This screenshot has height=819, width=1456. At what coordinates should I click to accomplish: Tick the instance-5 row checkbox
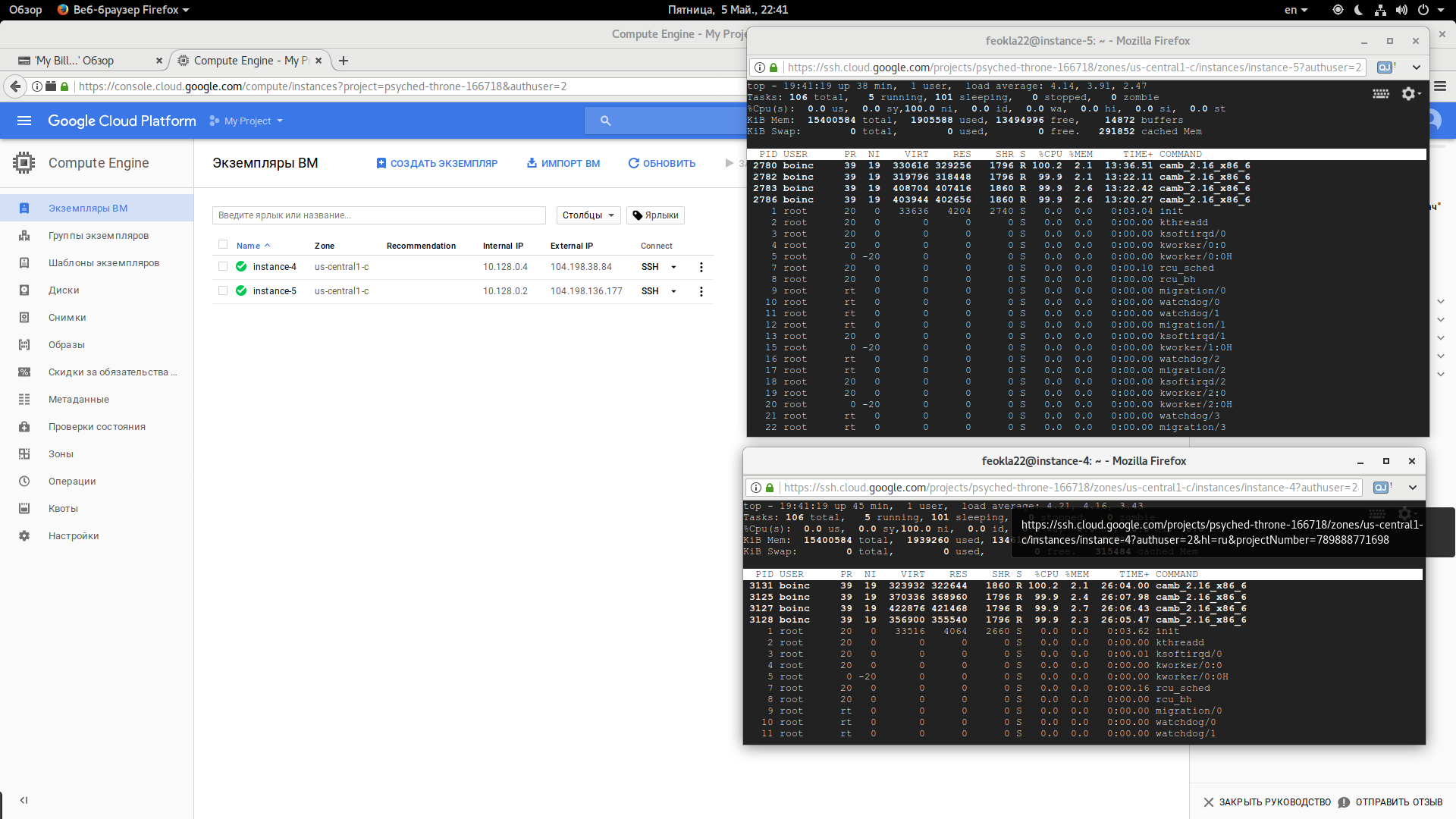click(222, 290)
